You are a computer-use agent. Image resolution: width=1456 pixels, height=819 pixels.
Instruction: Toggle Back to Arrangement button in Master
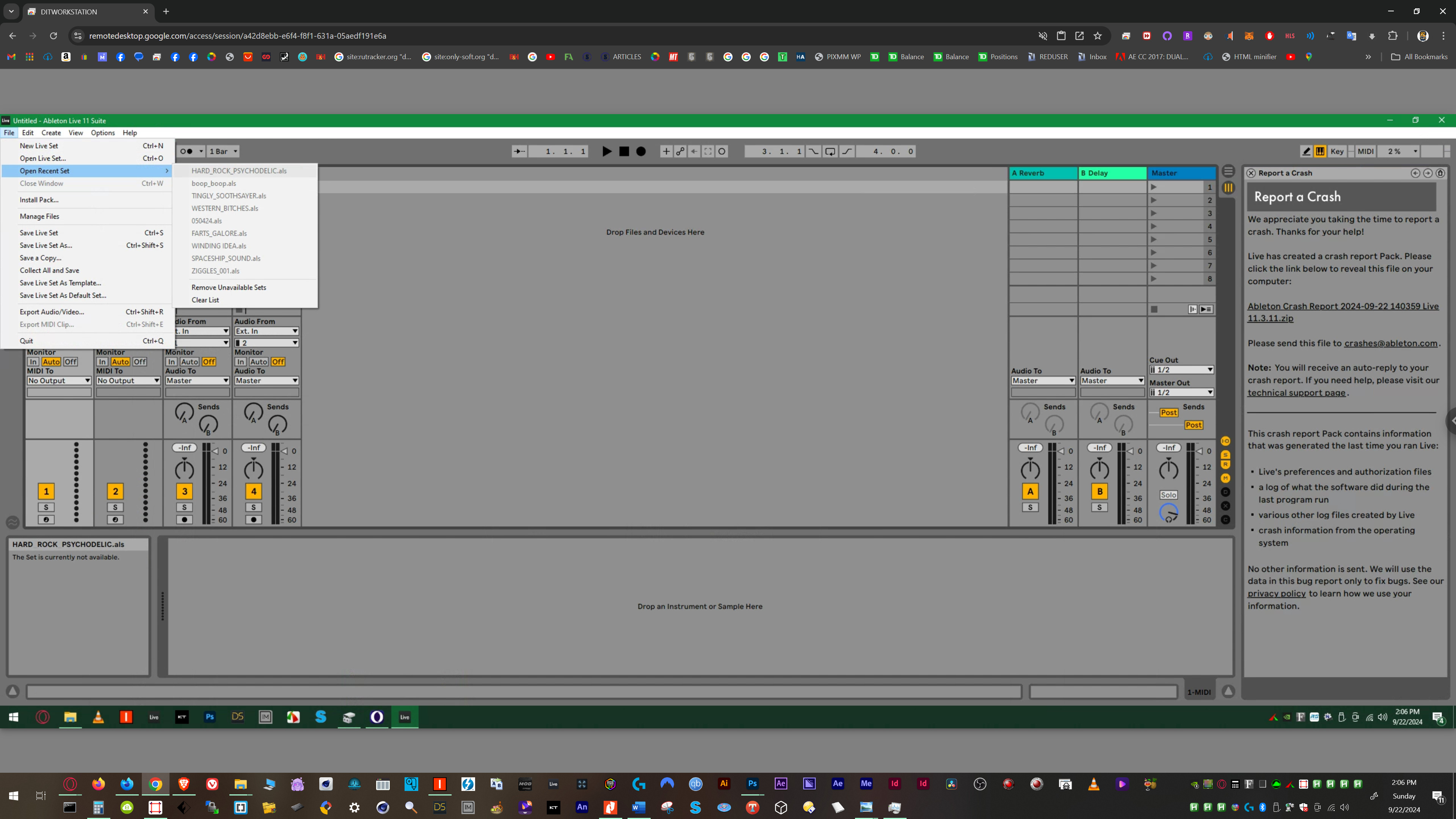pyautogui.click(x=1206, y=309)
